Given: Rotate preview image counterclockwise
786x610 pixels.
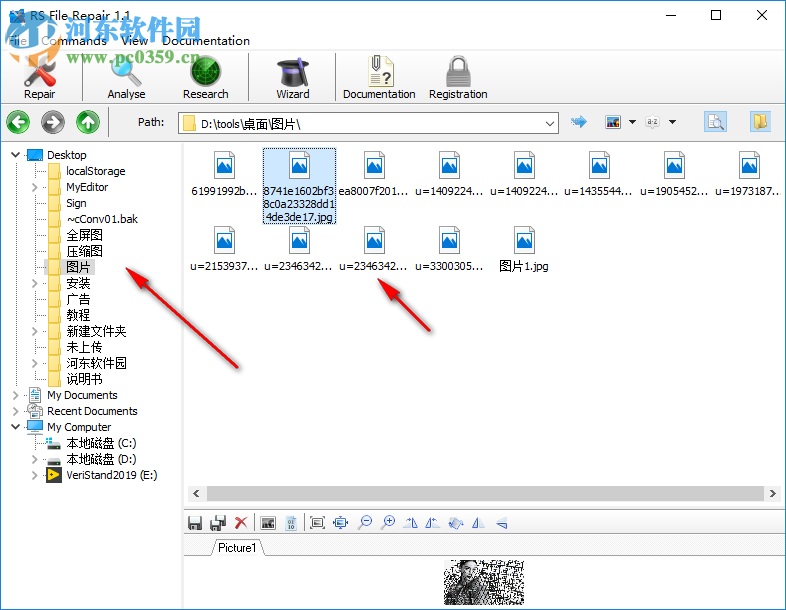Looking at the screenshot, I should click(x=433, y=523).
